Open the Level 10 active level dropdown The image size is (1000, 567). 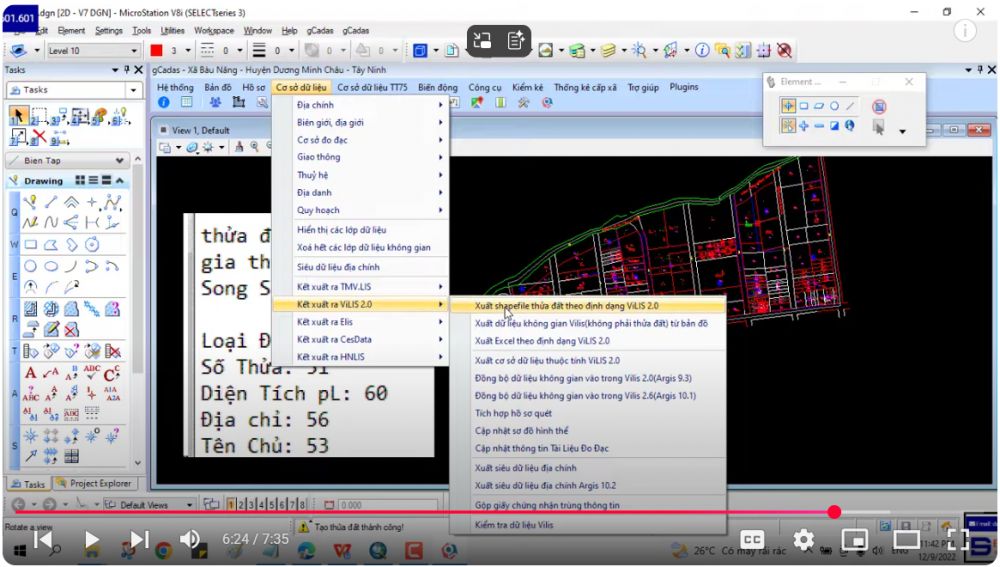133,50
